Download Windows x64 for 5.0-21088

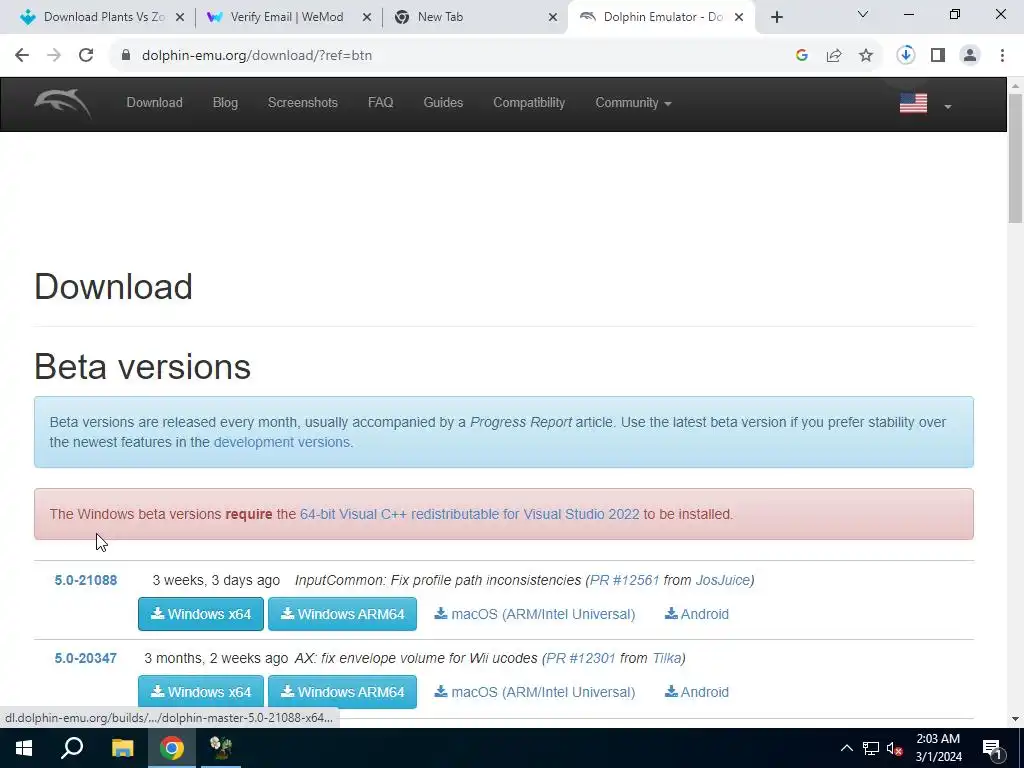point(201,614)
